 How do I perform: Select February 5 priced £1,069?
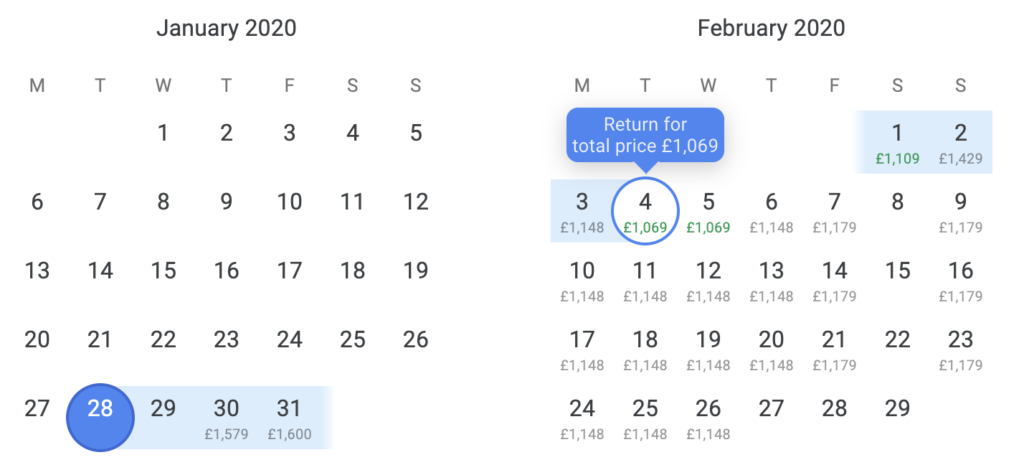coord(709,211)
